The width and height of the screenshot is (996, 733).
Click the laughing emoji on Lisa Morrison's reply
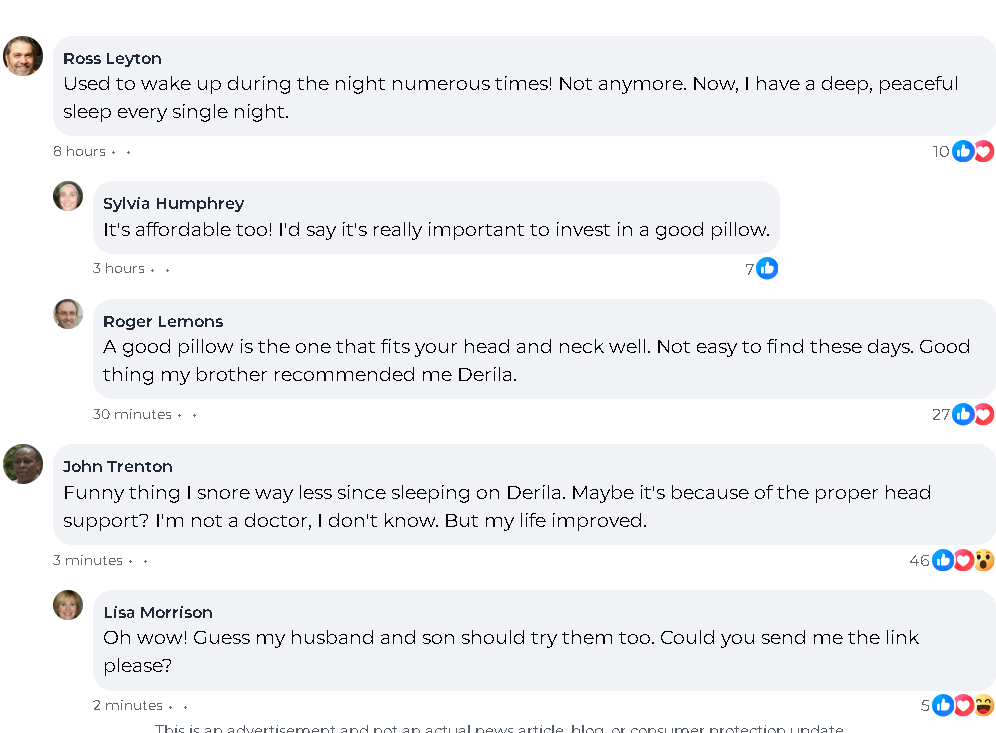984,705
